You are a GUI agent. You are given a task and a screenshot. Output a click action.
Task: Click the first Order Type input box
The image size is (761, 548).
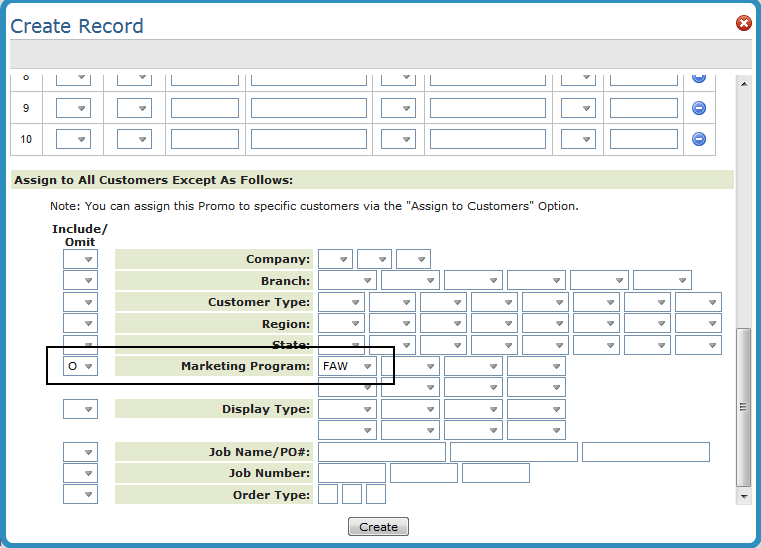[328, 494]
